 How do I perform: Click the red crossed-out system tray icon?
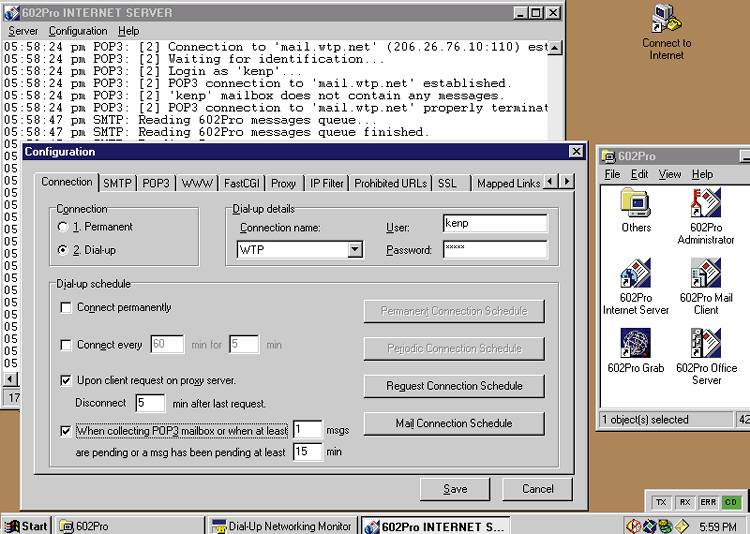634,526
